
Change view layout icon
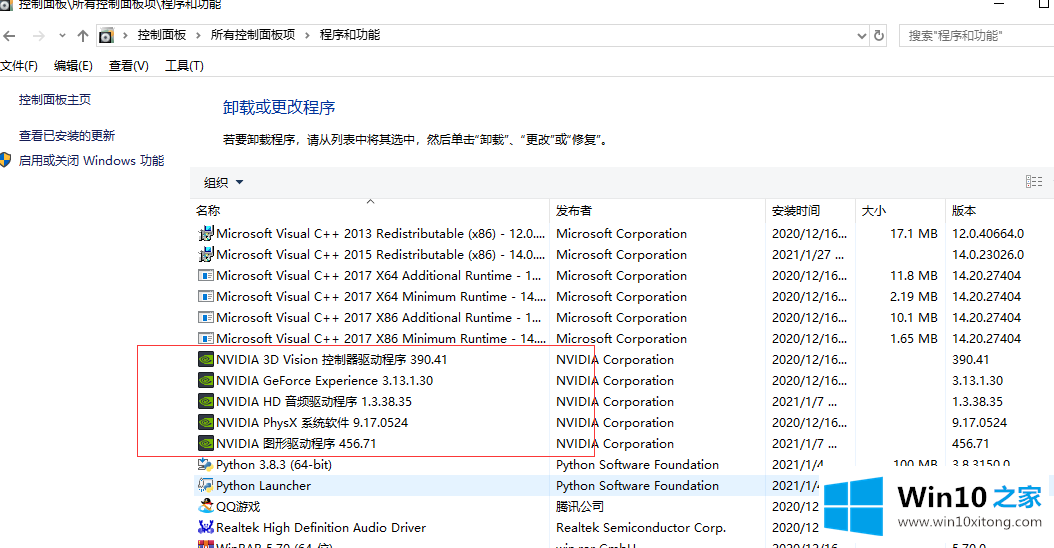(1034, 182)
